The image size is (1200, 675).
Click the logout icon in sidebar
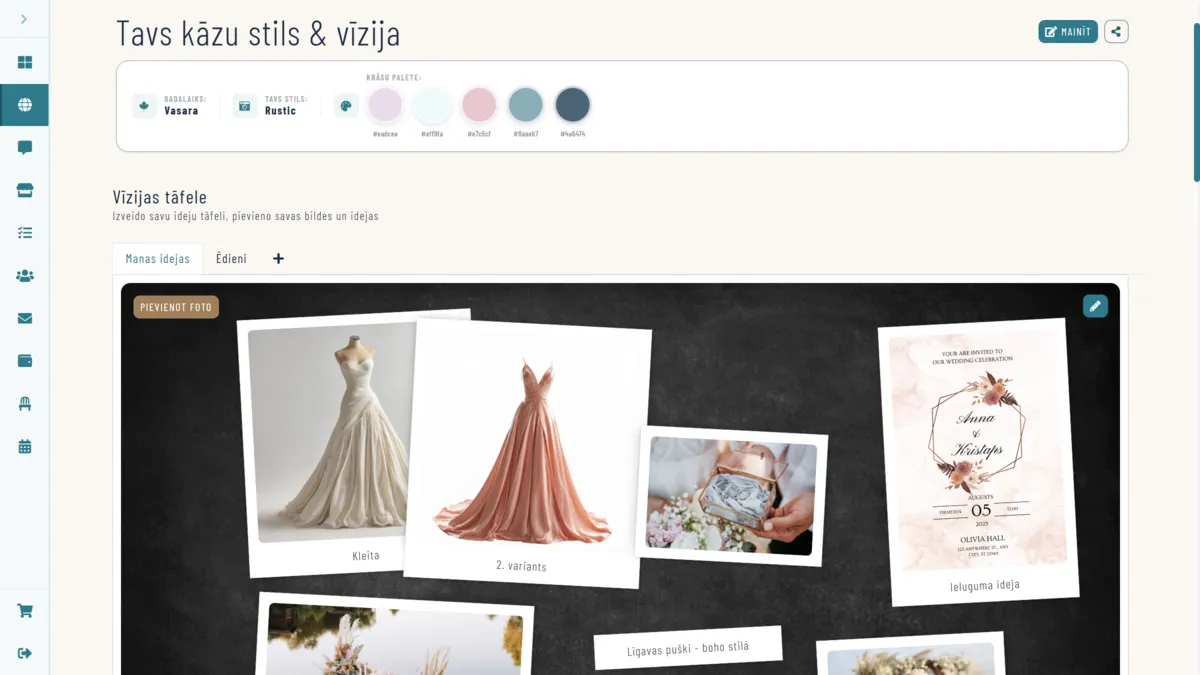(x=25, y=653)
